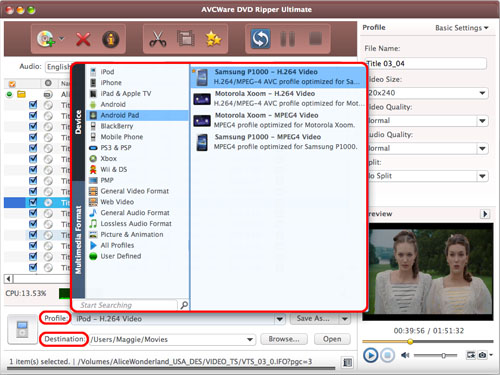Start converting with the blue arrows button

pos(260,39)
